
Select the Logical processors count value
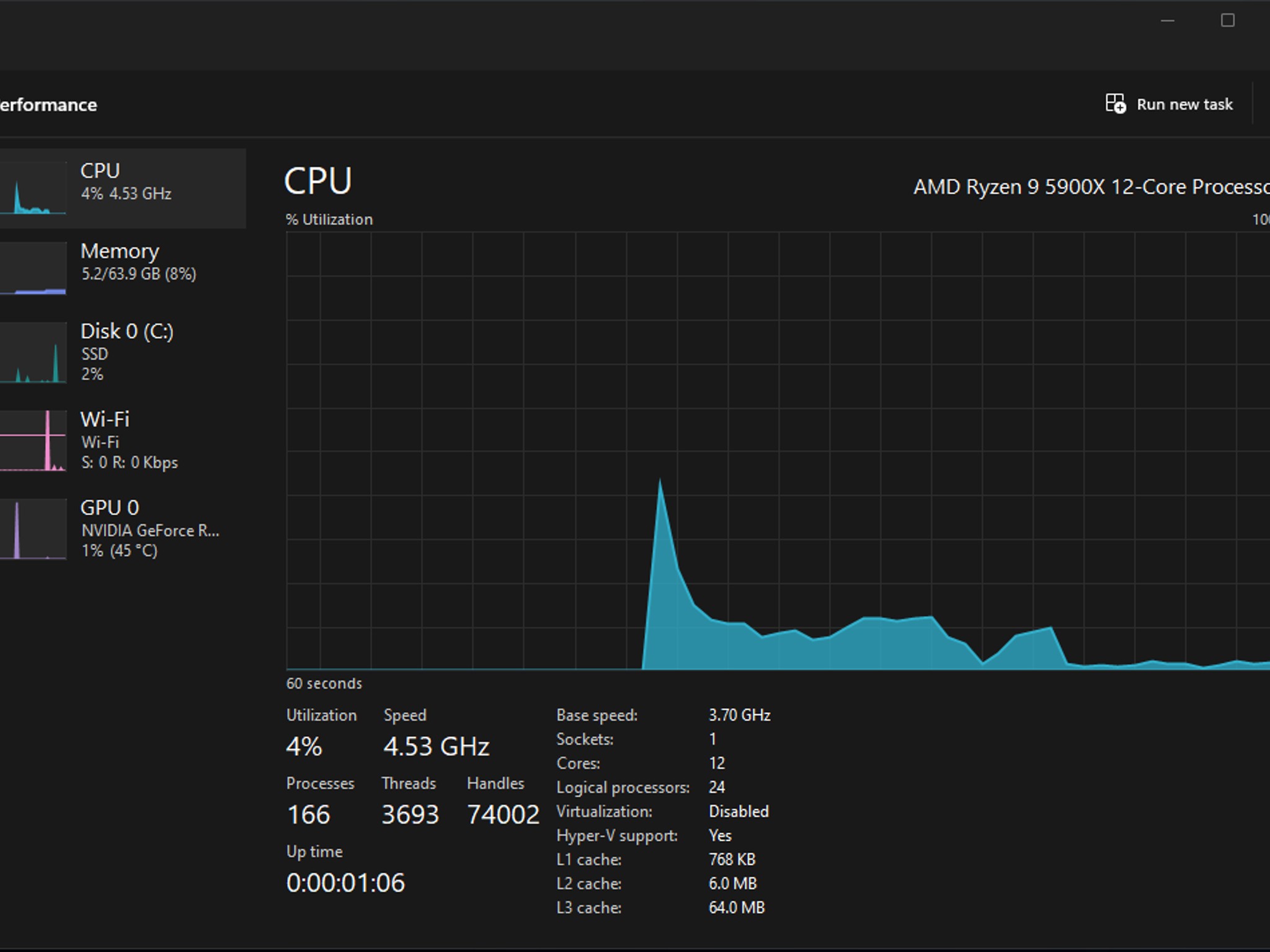click(717, 787)
